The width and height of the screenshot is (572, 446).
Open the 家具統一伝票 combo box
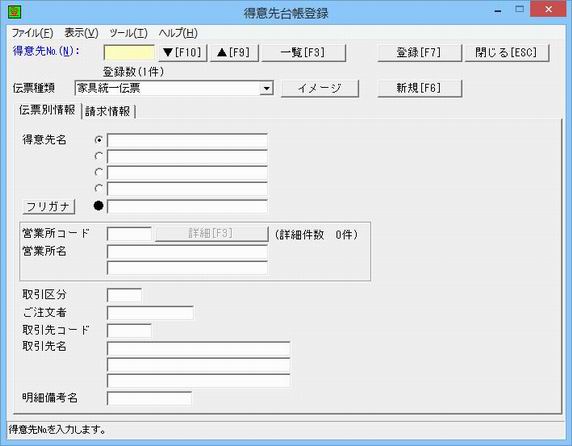pos(174,88)
